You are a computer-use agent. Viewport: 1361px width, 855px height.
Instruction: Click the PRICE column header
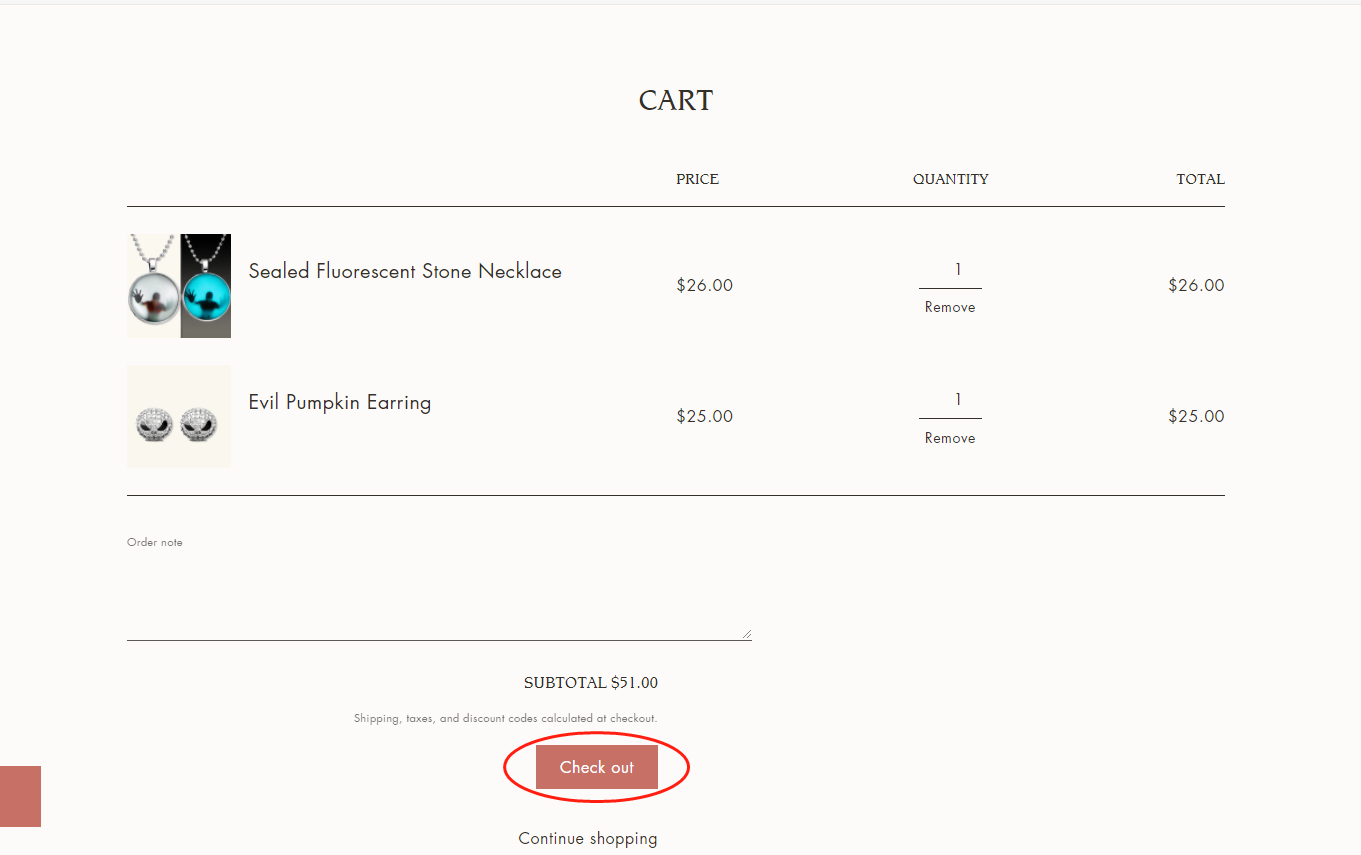pyautogui.click(x=697, y=179)
